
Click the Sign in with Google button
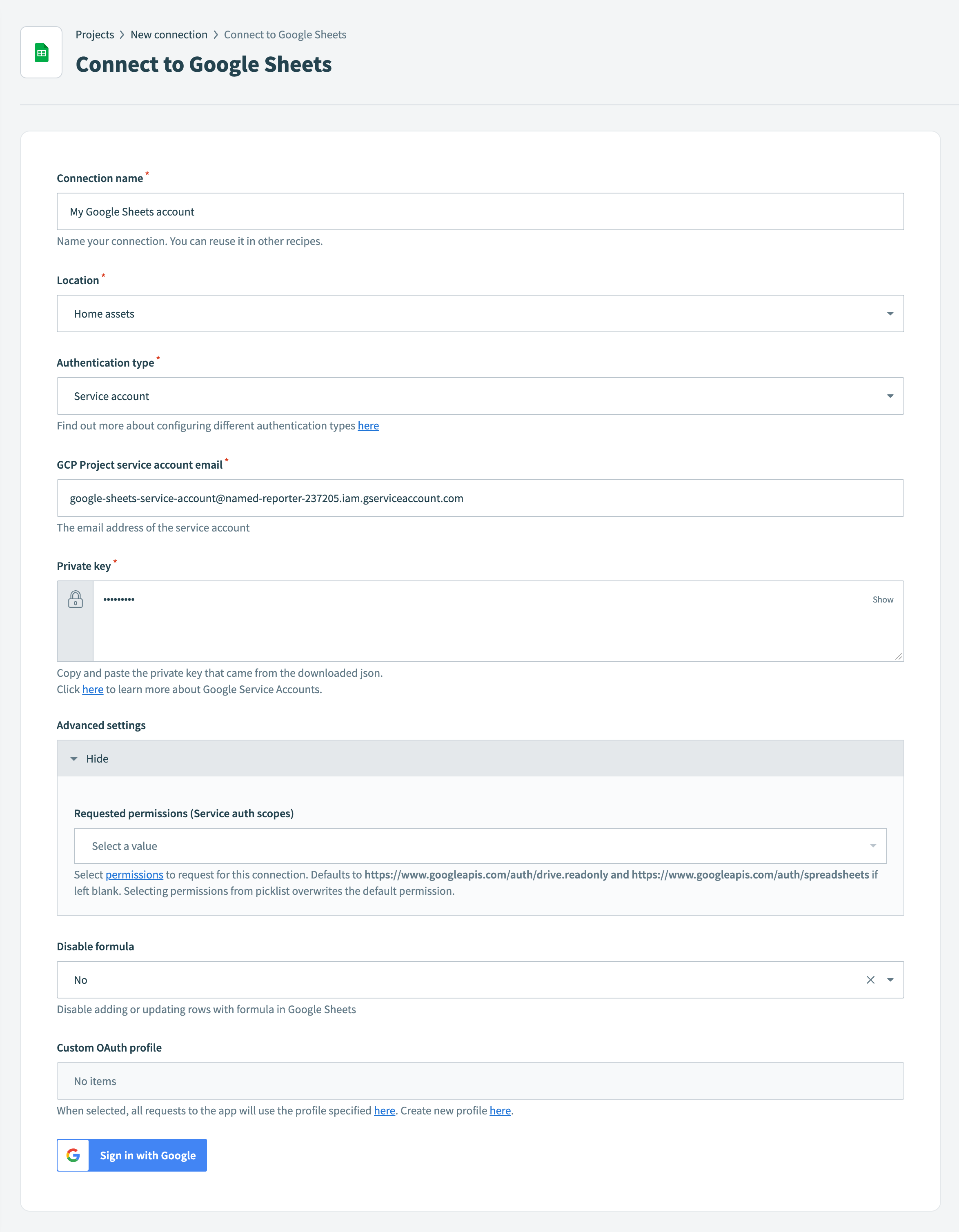[148, 1155]
